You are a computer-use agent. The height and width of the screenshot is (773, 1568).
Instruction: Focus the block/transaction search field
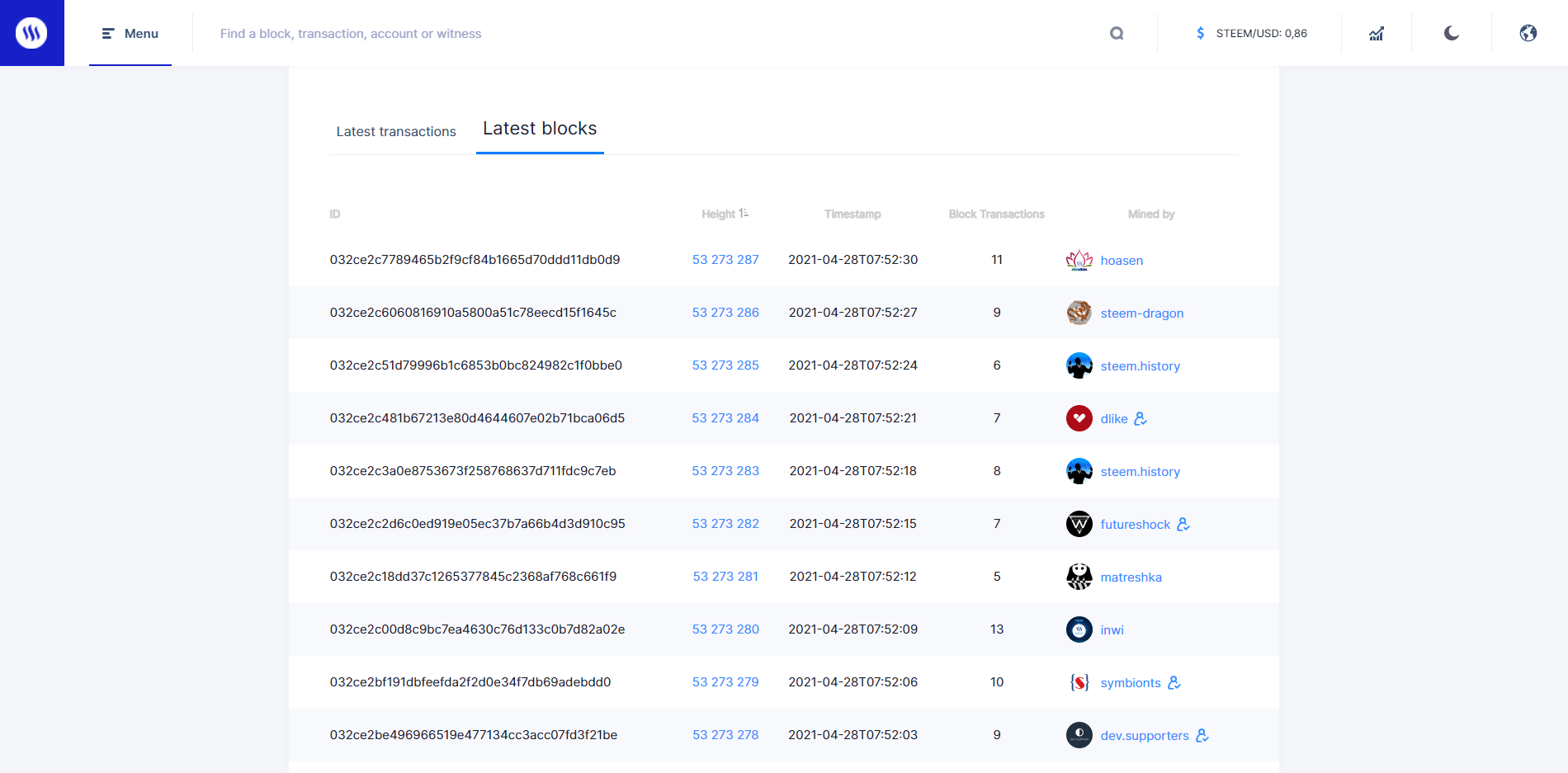tap(652, 34)
